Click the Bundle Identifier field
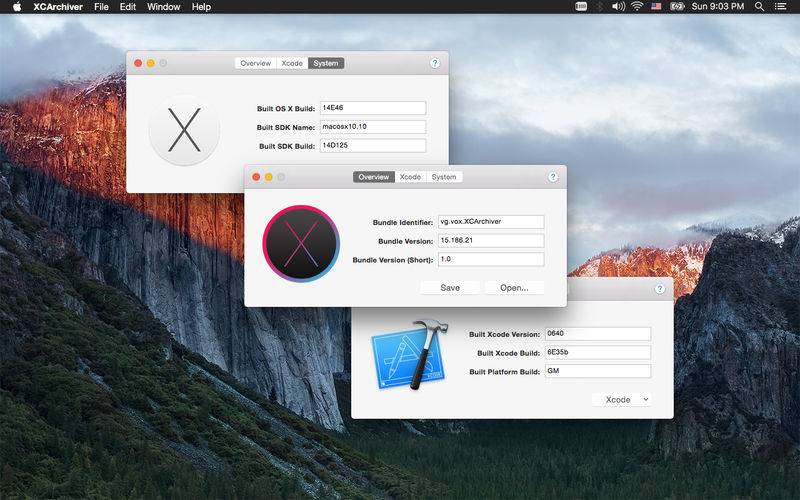Screen dimensions: 800x500 pos(491,222)
